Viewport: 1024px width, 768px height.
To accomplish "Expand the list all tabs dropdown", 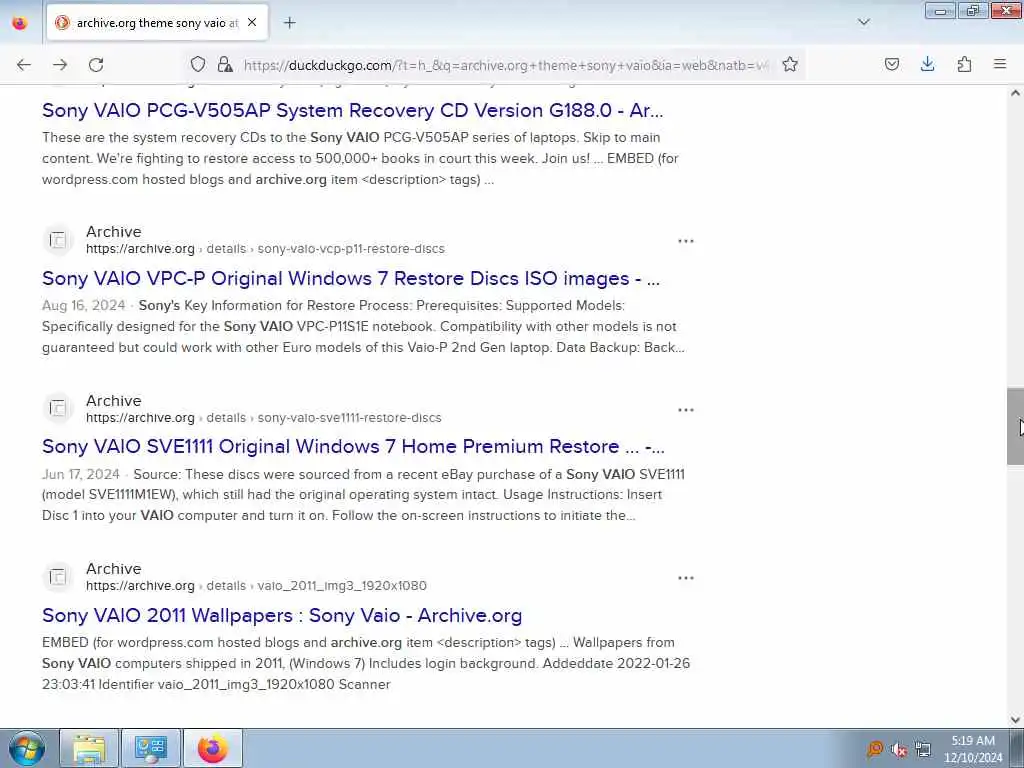I will [863, 22].
